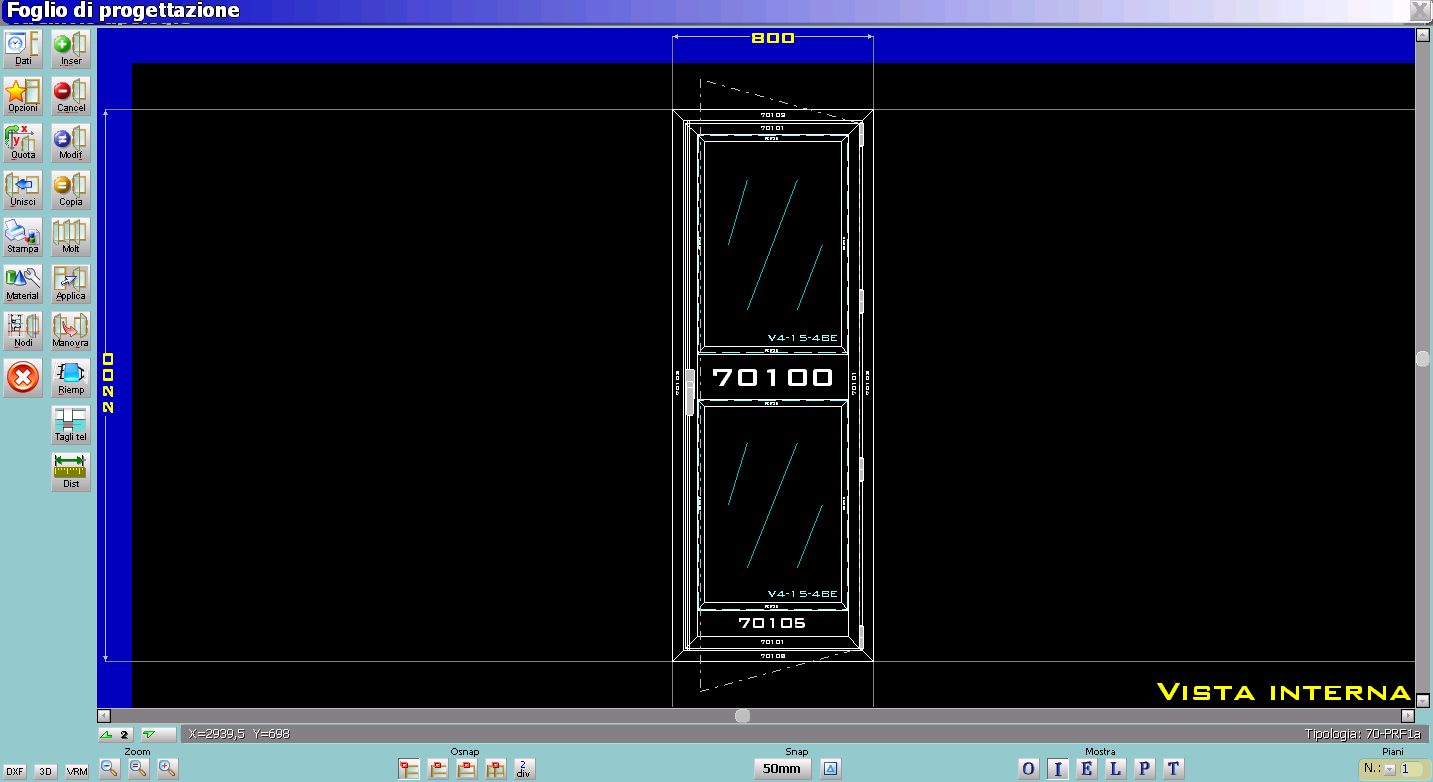The image size is (1433, 782).
Task: Open the Tagli tel tool
Action: click(71, 424)
